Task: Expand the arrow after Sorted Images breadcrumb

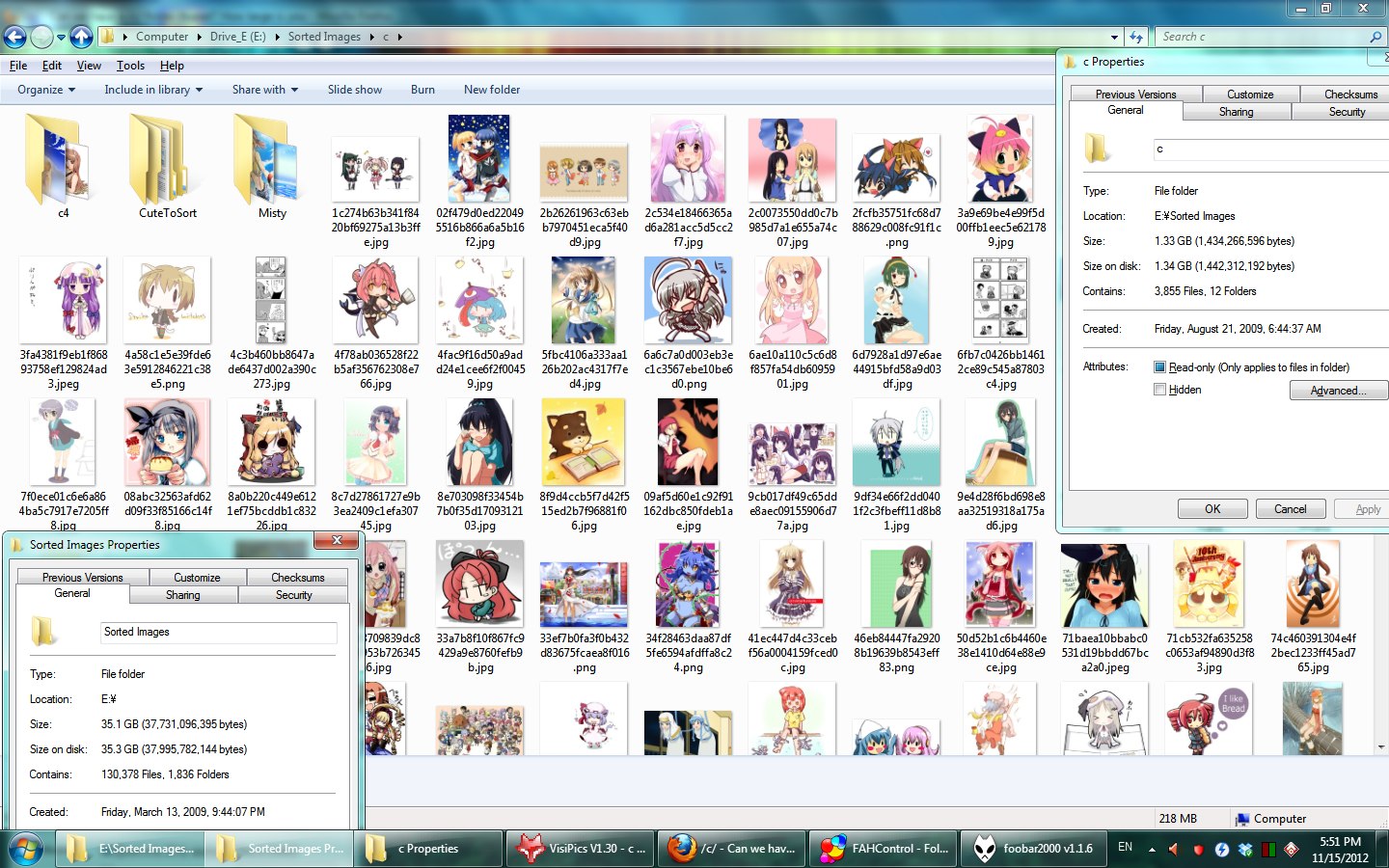Action: tap(371, 37)
